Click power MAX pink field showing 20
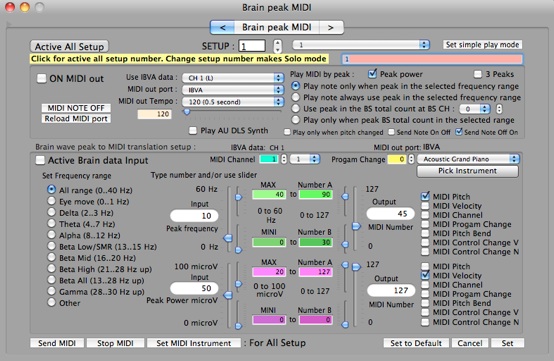This screenshot has height=361, width=554. pyautogui.click(x=269, y=272)
